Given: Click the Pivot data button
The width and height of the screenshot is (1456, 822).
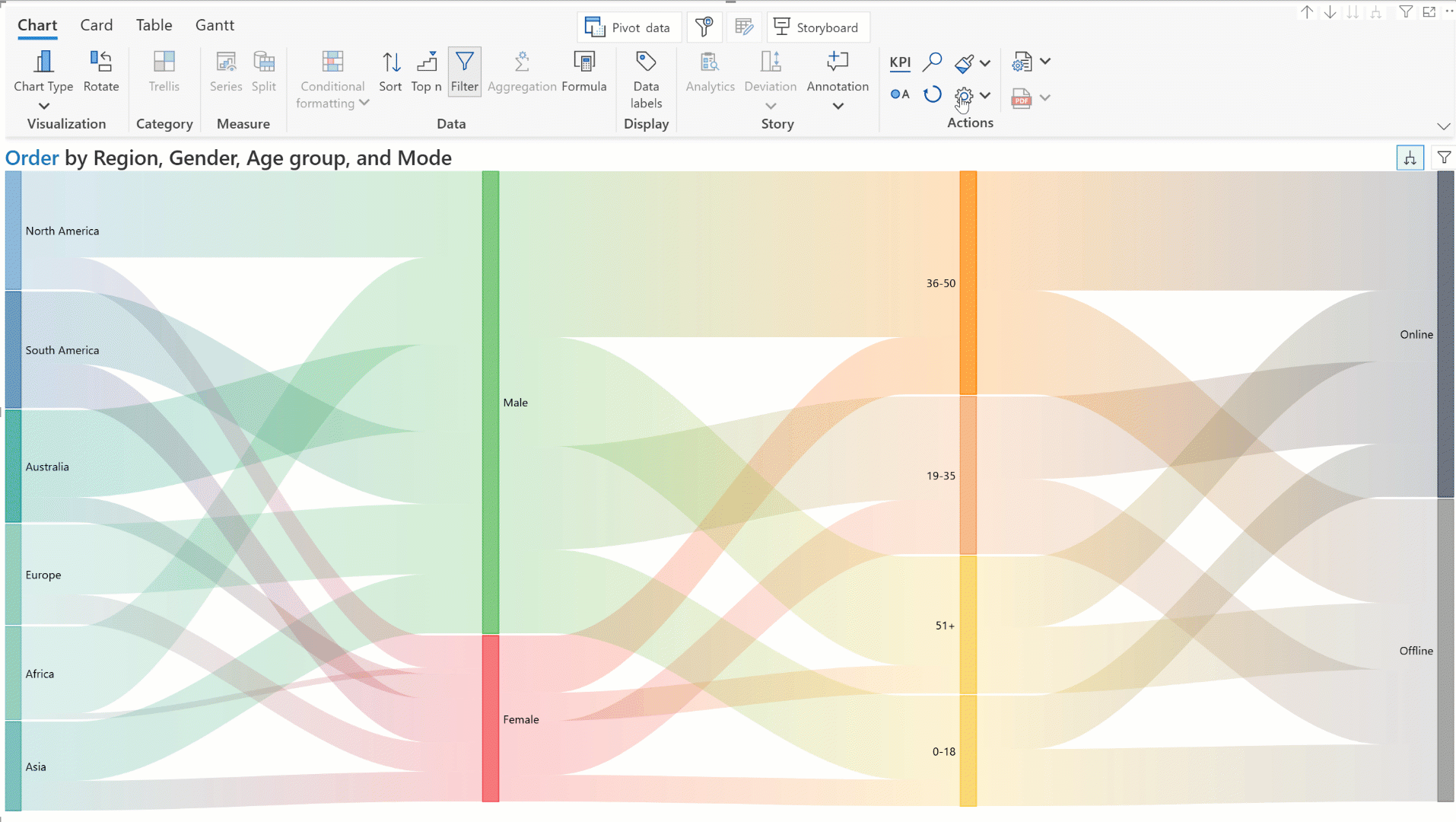Looking at the screenshot, I should tap(628, 27).
